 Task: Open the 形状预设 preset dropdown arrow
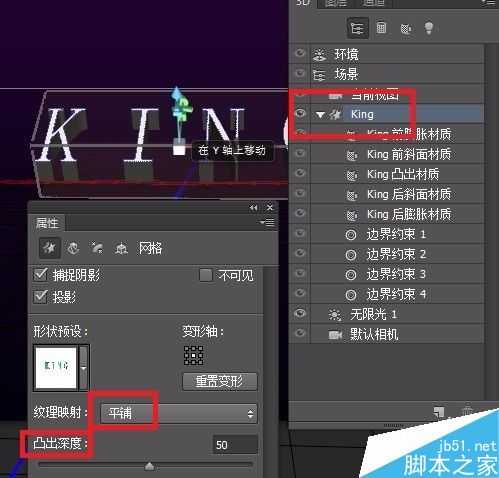pyautogui.click(x=84, y=368)
